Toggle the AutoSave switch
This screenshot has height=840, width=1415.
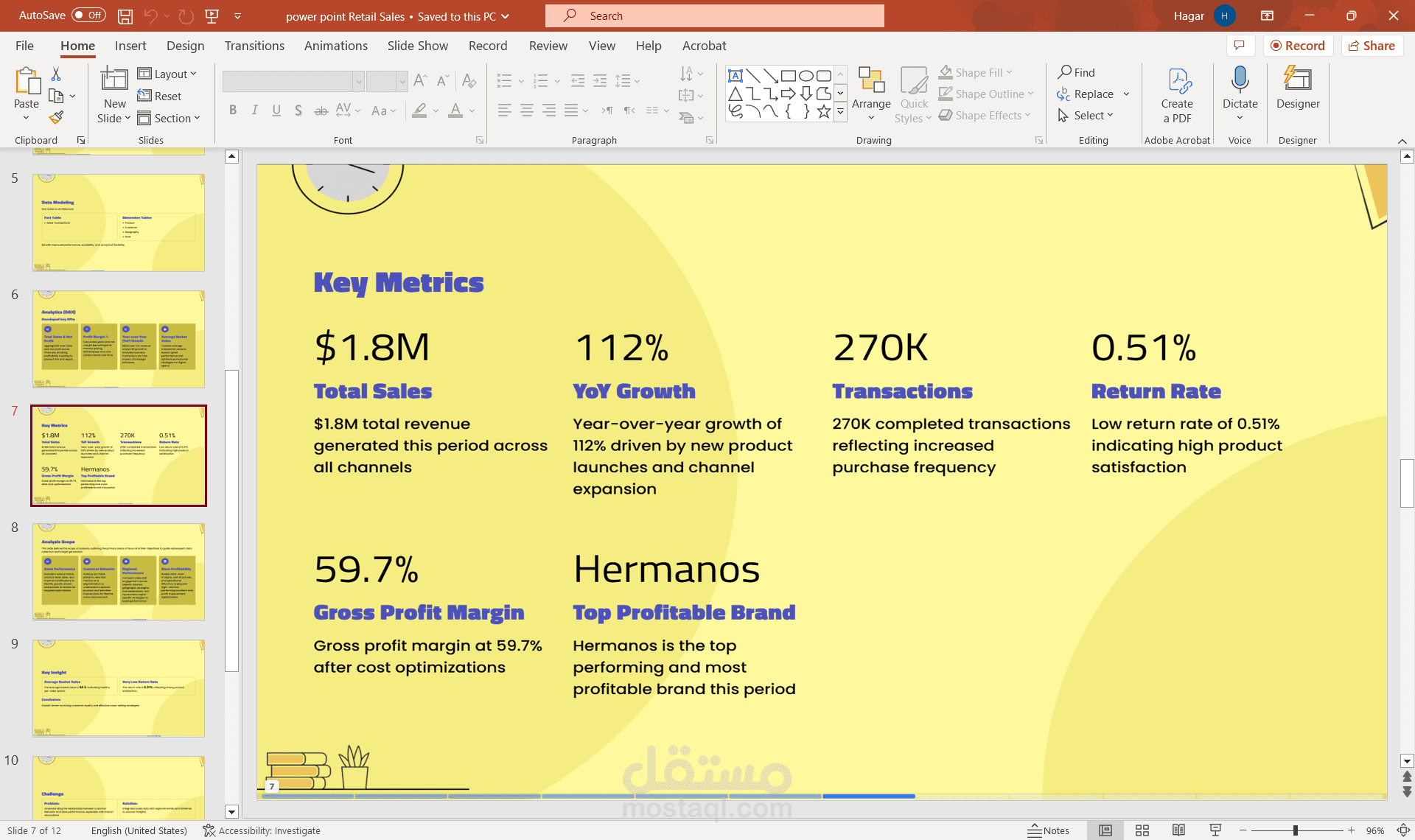(89, 15)
